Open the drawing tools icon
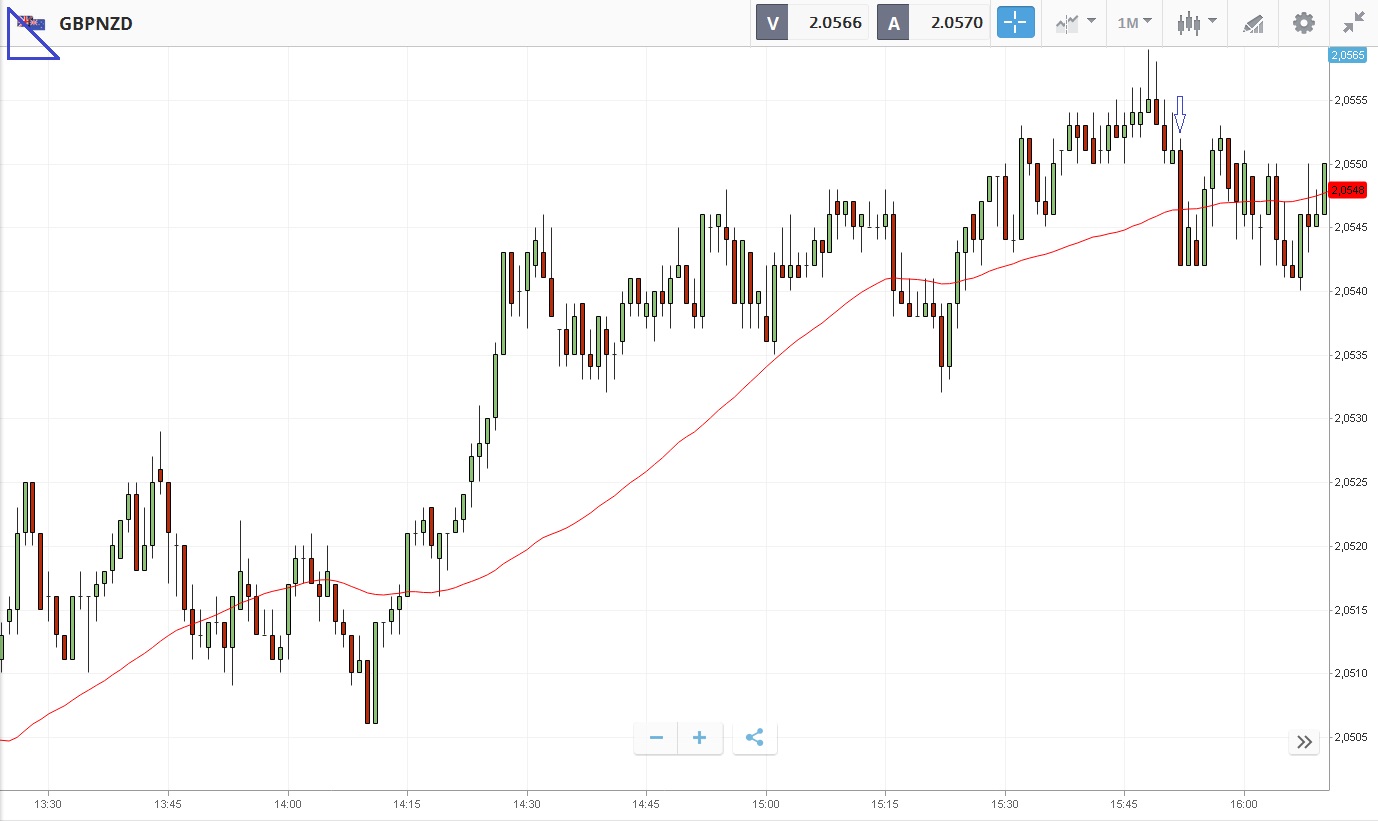This screenshot has width=1378, height=821. tap(1253, 23)
